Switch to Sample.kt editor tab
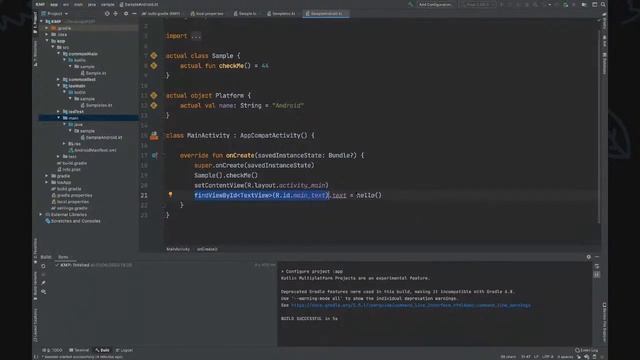The height and width of the screenshot is (360, 640). (x=245, y=13)
